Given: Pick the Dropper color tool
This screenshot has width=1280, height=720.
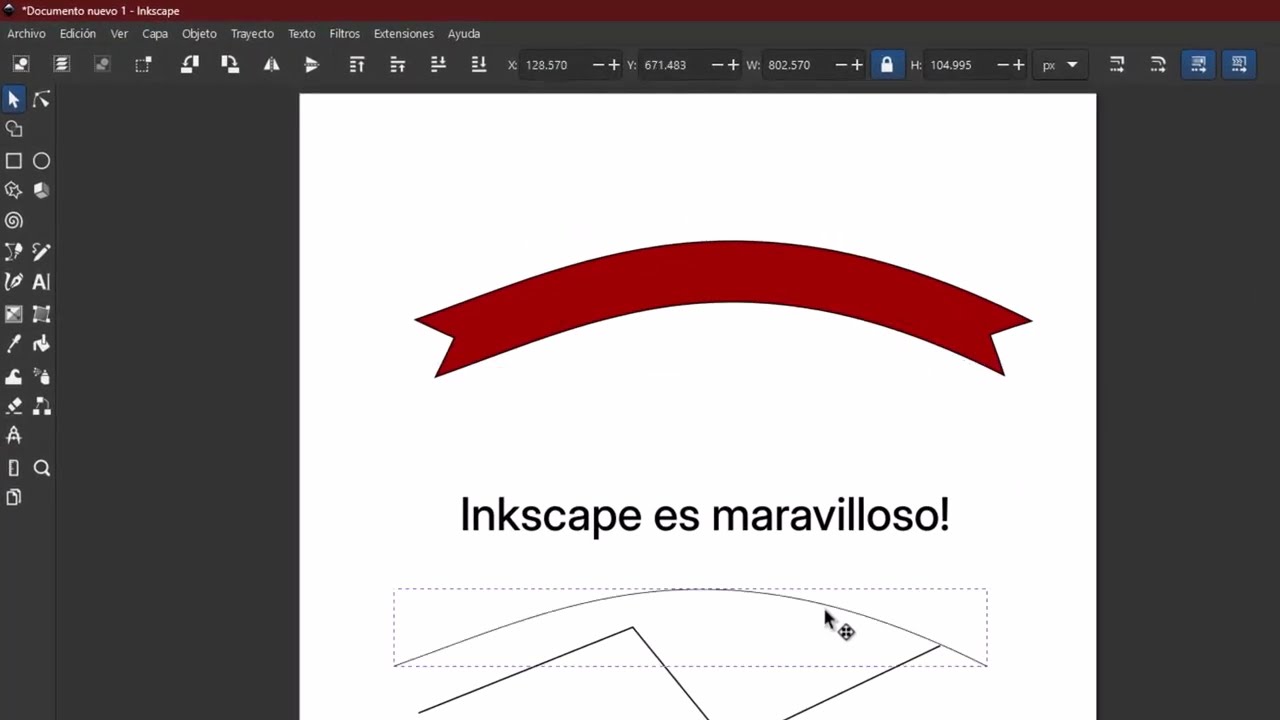Looking at the screenshot, I should click(x=14, y=344).
